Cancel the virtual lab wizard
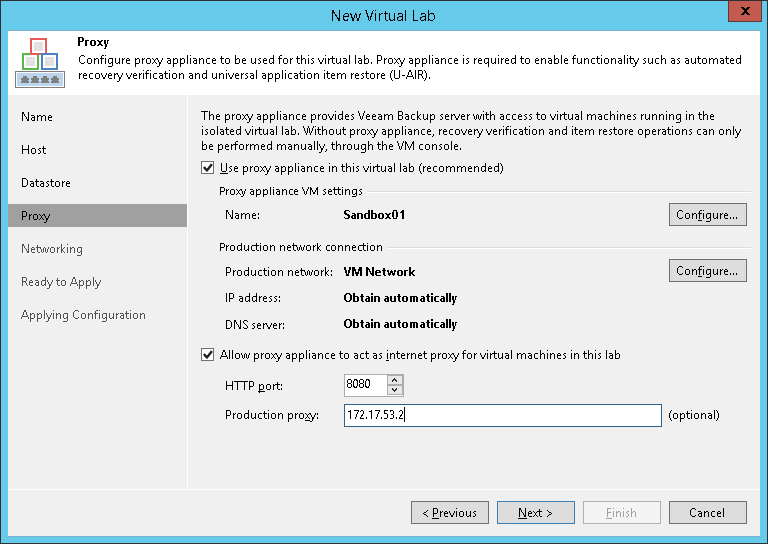768x544 pixels. coord(707,513)
